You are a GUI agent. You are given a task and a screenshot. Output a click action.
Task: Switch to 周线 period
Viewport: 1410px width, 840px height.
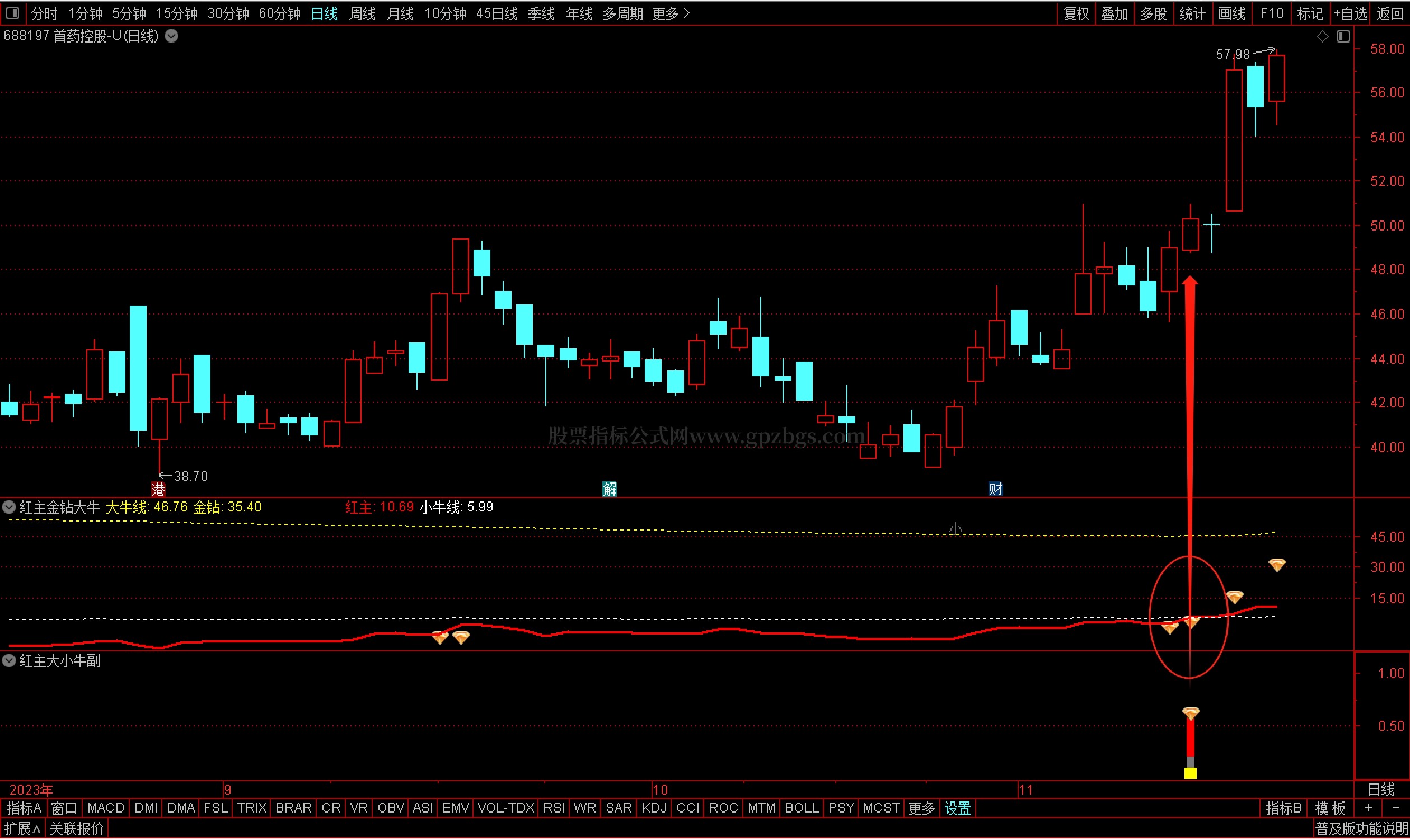click(x=362, y=13)
